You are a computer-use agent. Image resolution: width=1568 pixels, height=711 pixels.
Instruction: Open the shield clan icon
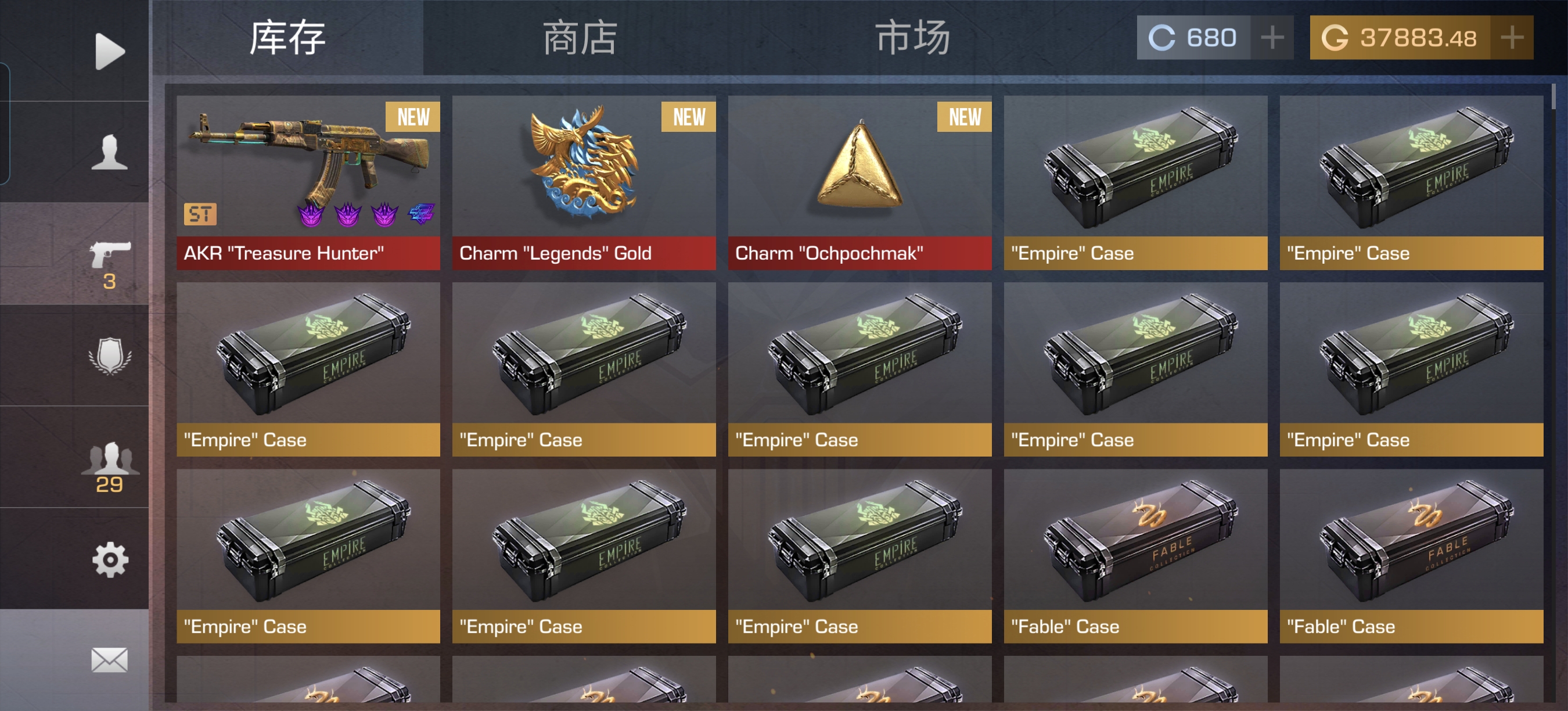(110, 355)
